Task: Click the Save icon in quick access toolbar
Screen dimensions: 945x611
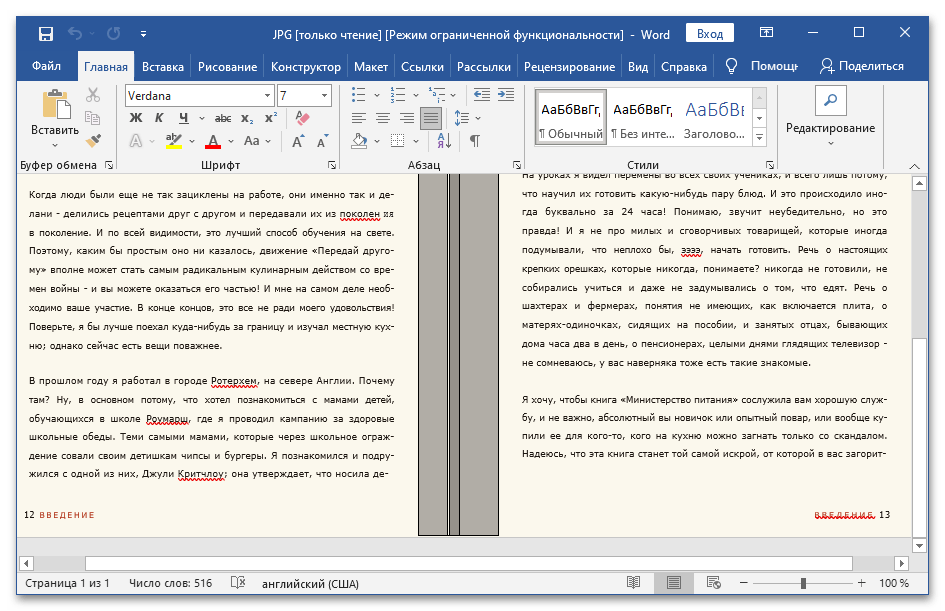Action: click(46, 34)
